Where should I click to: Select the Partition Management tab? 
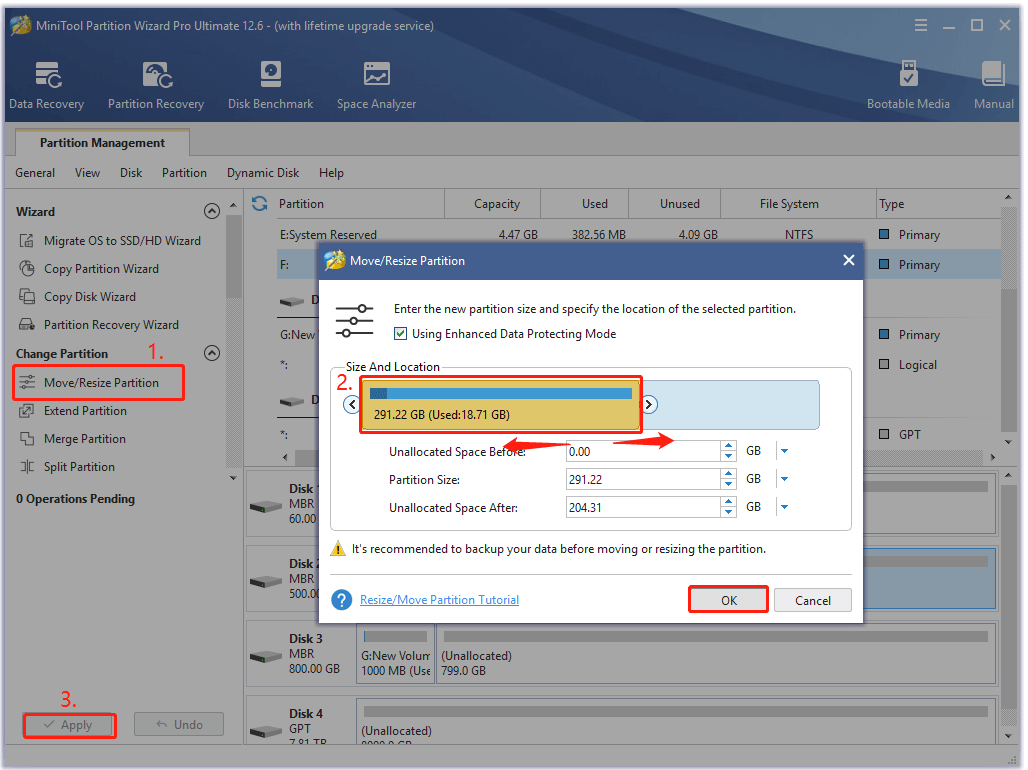click(x=102, y=143)
